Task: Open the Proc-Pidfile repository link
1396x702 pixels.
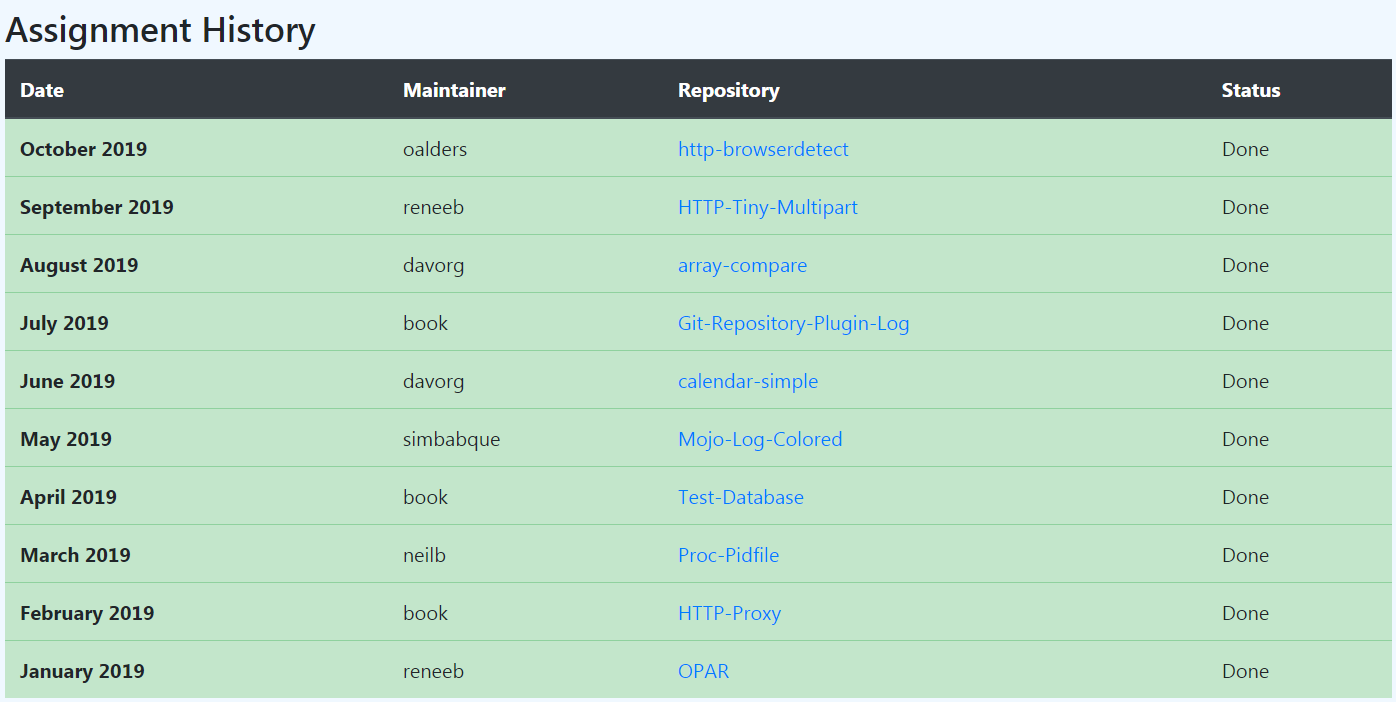Action: (729, 555)
